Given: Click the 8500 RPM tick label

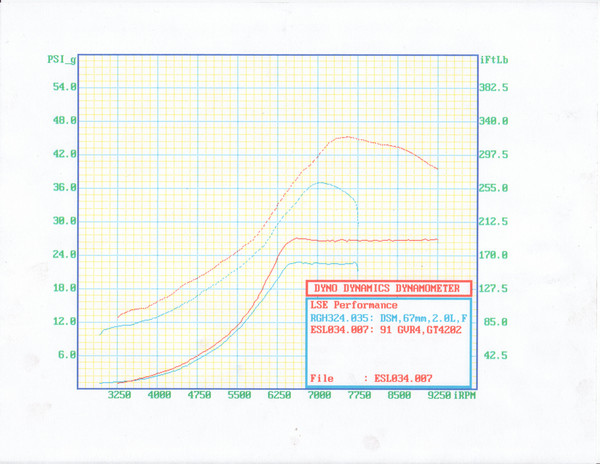Looking at the screenshot, I should [x=399, y=395].
